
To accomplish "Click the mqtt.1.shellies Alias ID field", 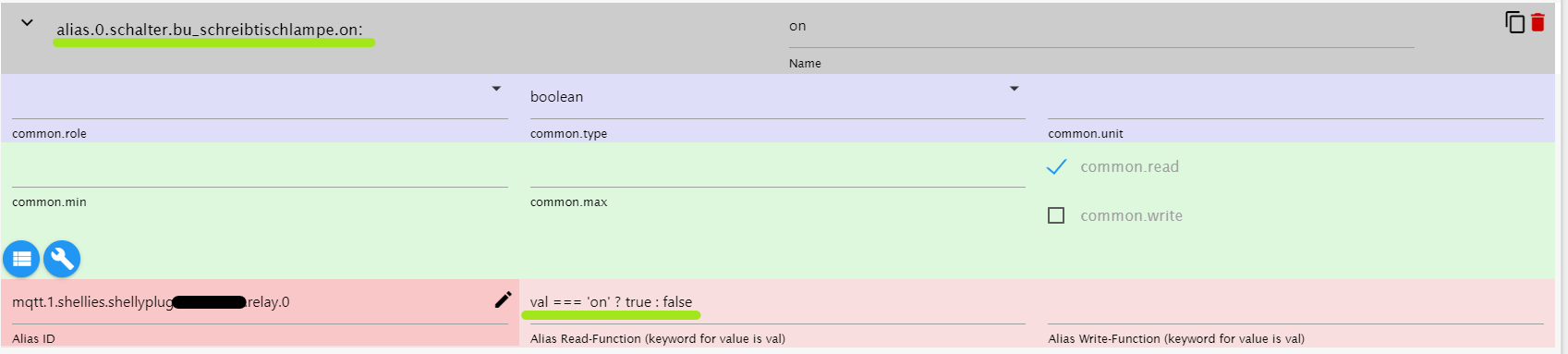I will tap(249, 303).
